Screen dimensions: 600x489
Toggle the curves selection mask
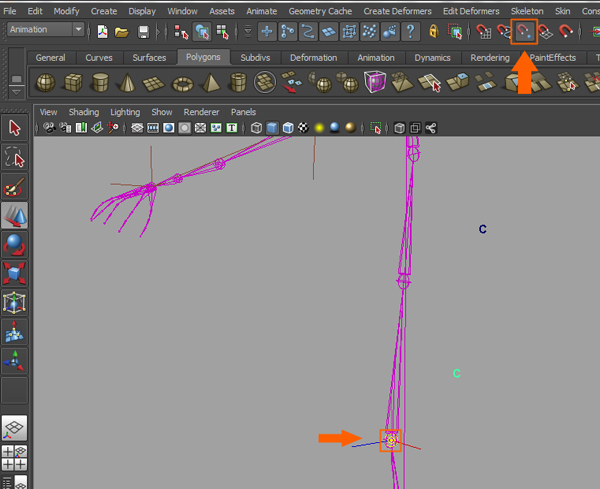pos(308,31)
